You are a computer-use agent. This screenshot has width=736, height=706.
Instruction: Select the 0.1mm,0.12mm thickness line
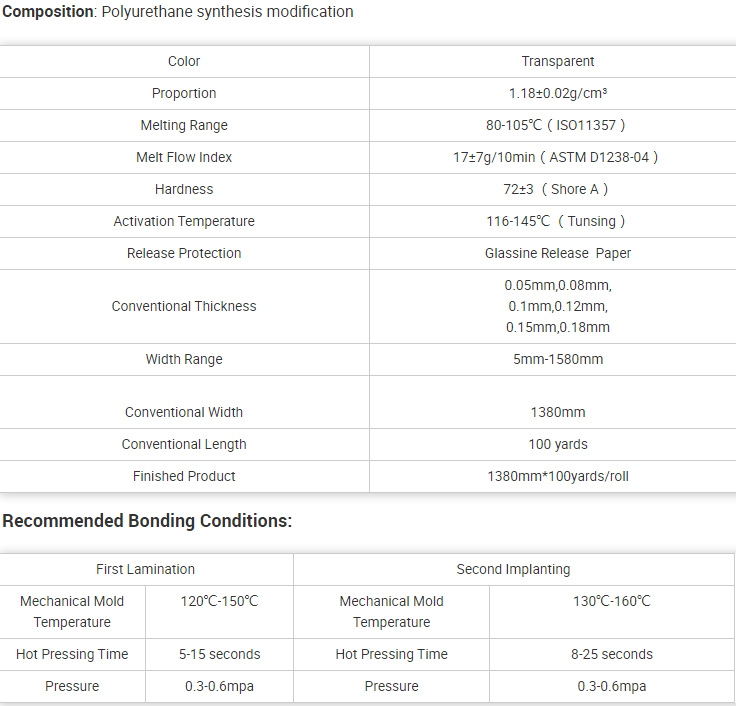[x=558, y=307]
